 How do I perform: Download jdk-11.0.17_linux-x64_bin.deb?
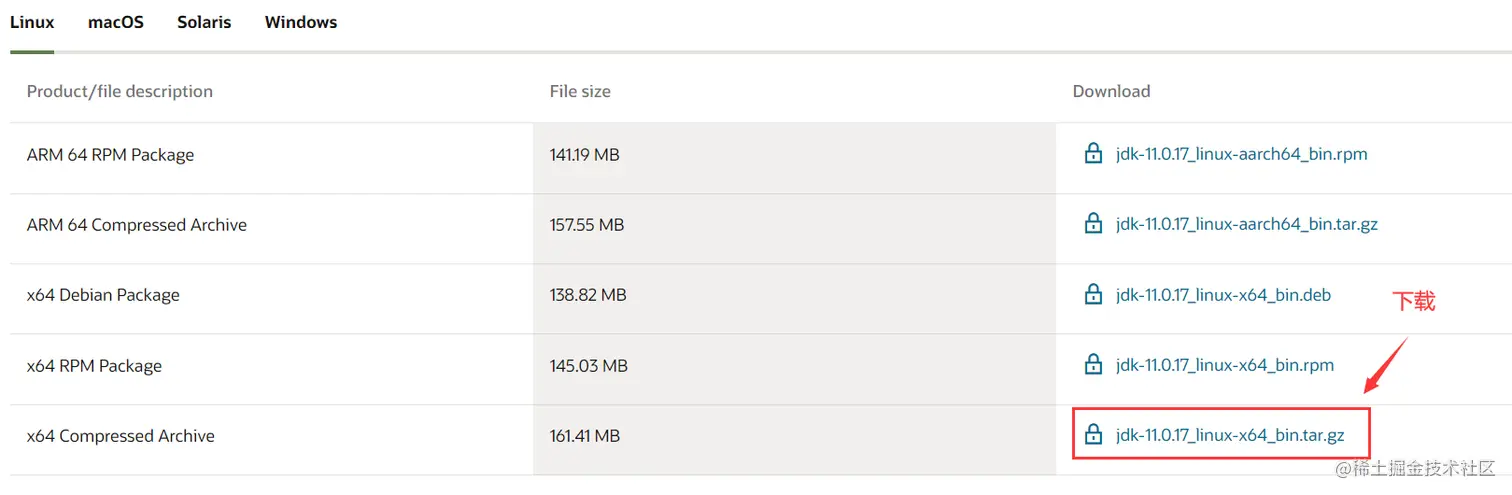tap(1223, 295)
